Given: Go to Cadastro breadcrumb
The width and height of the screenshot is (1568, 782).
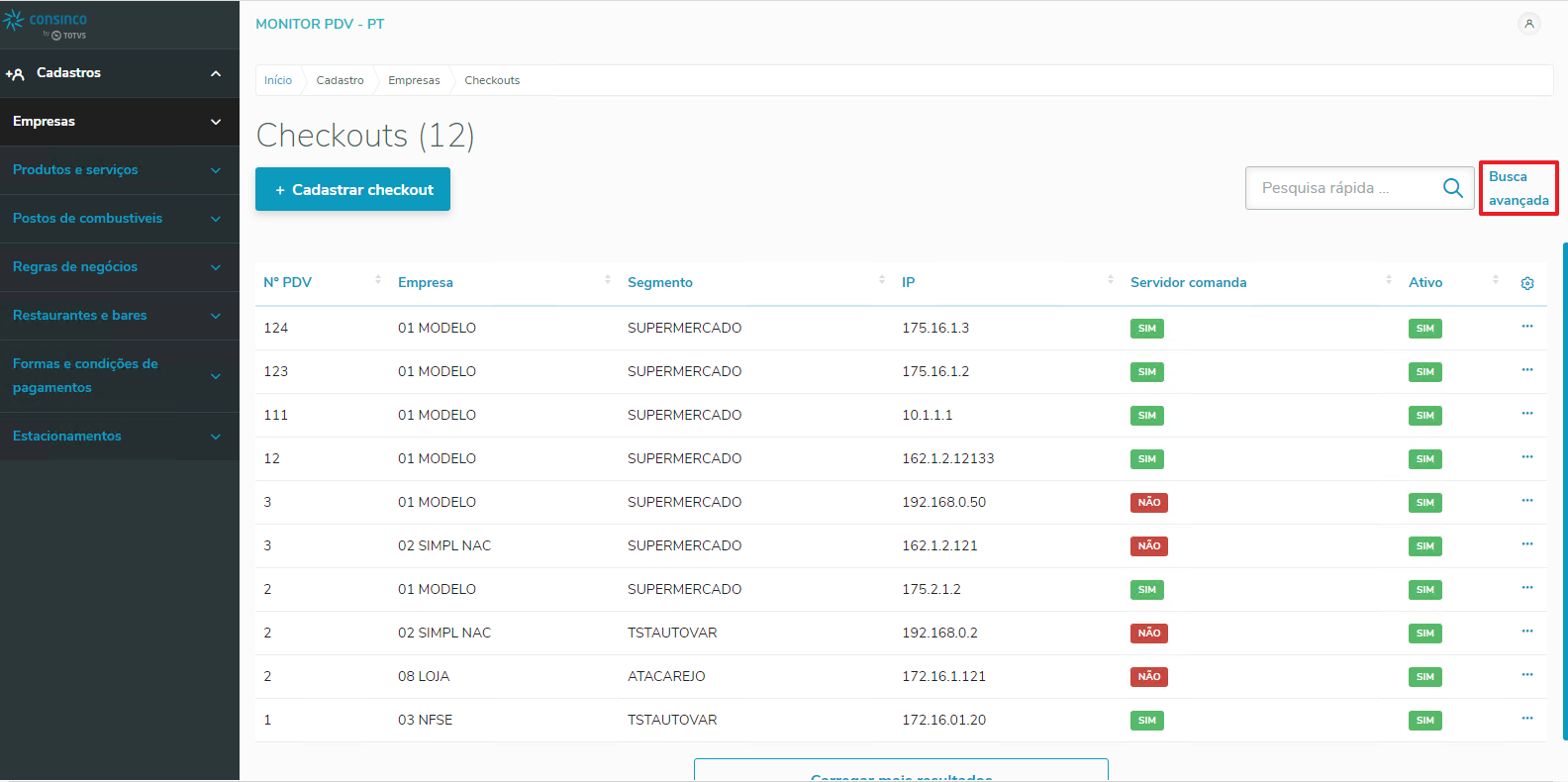Looking at the screenshot, I should [x=340, y=80].
